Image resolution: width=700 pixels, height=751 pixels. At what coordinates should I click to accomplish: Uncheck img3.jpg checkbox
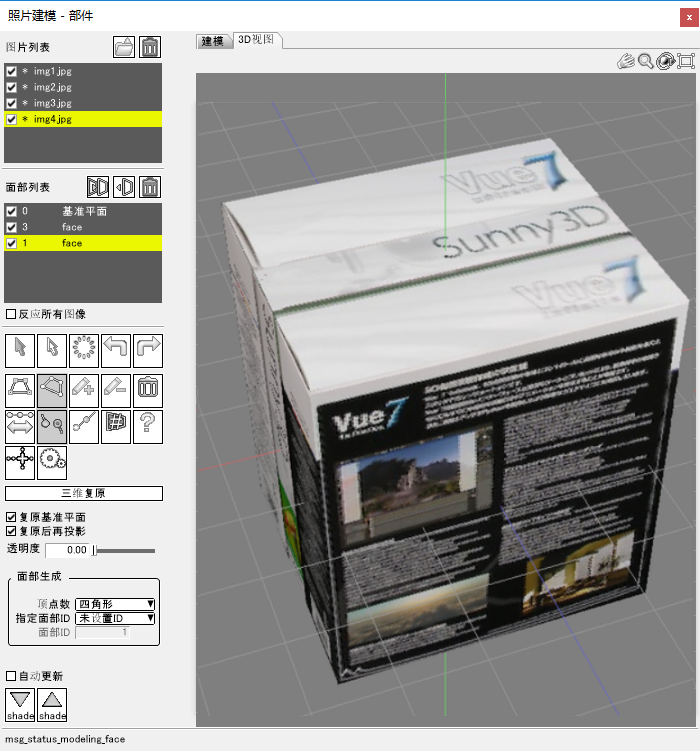point(11,103)
